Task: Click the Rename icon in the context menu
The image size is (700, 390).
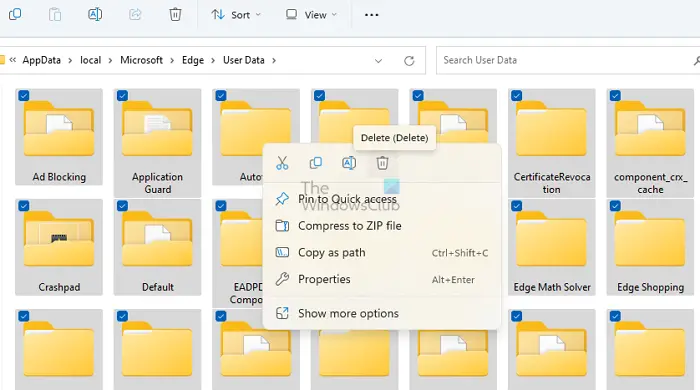Action: 349,163
